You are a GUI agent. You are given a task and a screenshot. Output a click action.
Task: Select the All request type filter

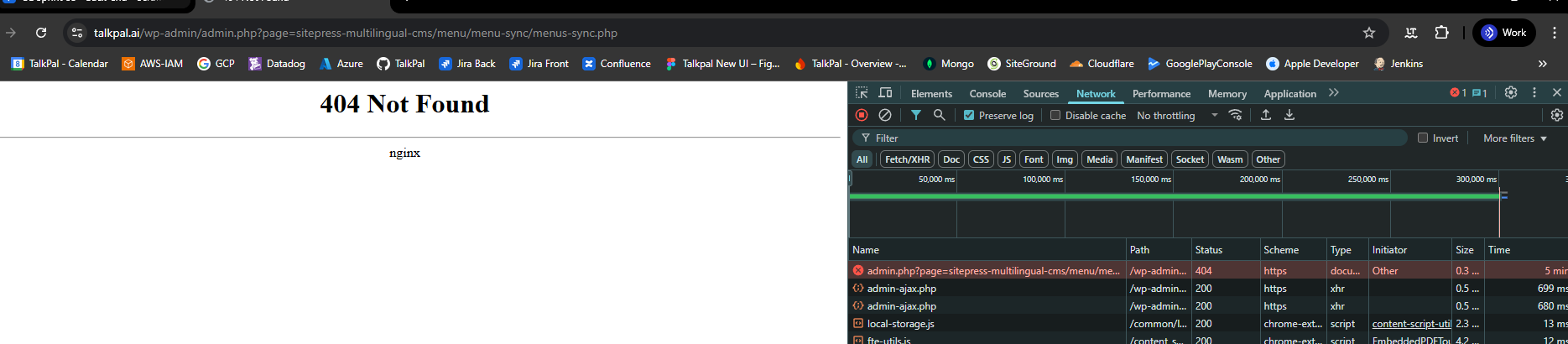862,159
